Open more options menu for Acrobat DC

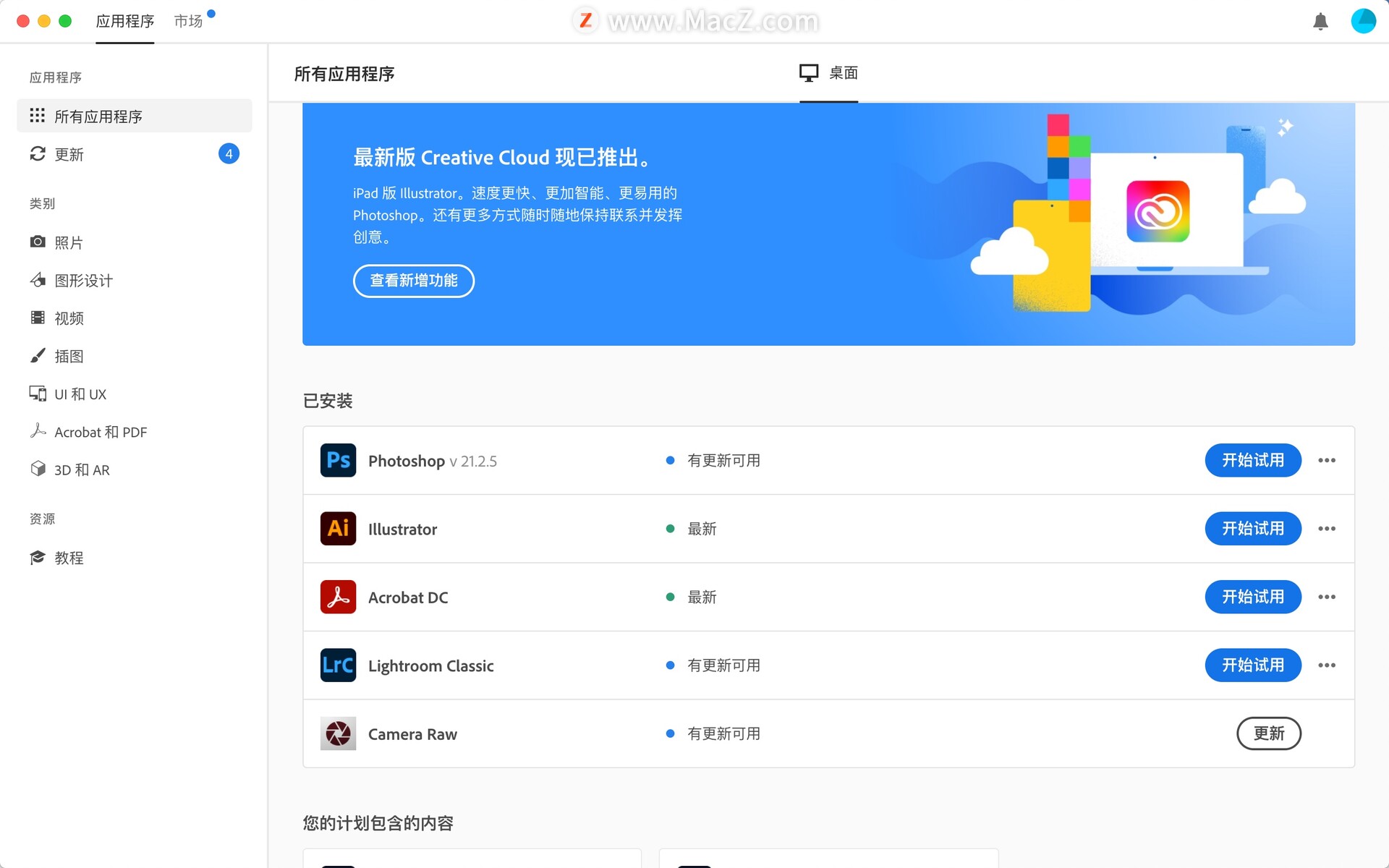pos(1326,597)
